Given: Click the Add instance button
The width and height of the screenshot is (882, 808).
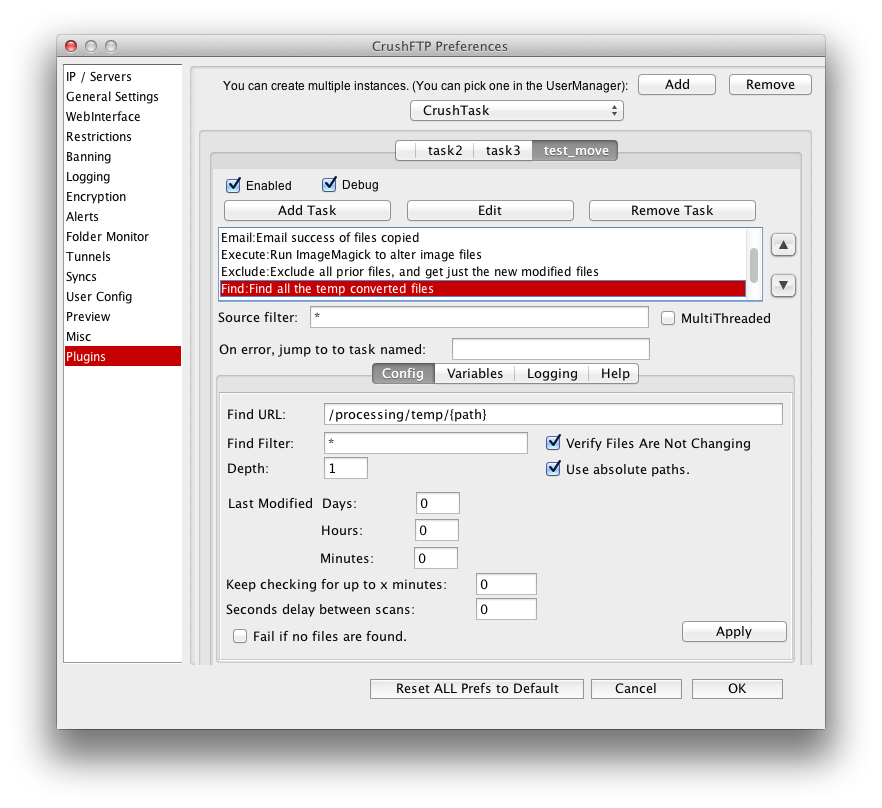Looking at the screenshot, I should pos(677,84).
